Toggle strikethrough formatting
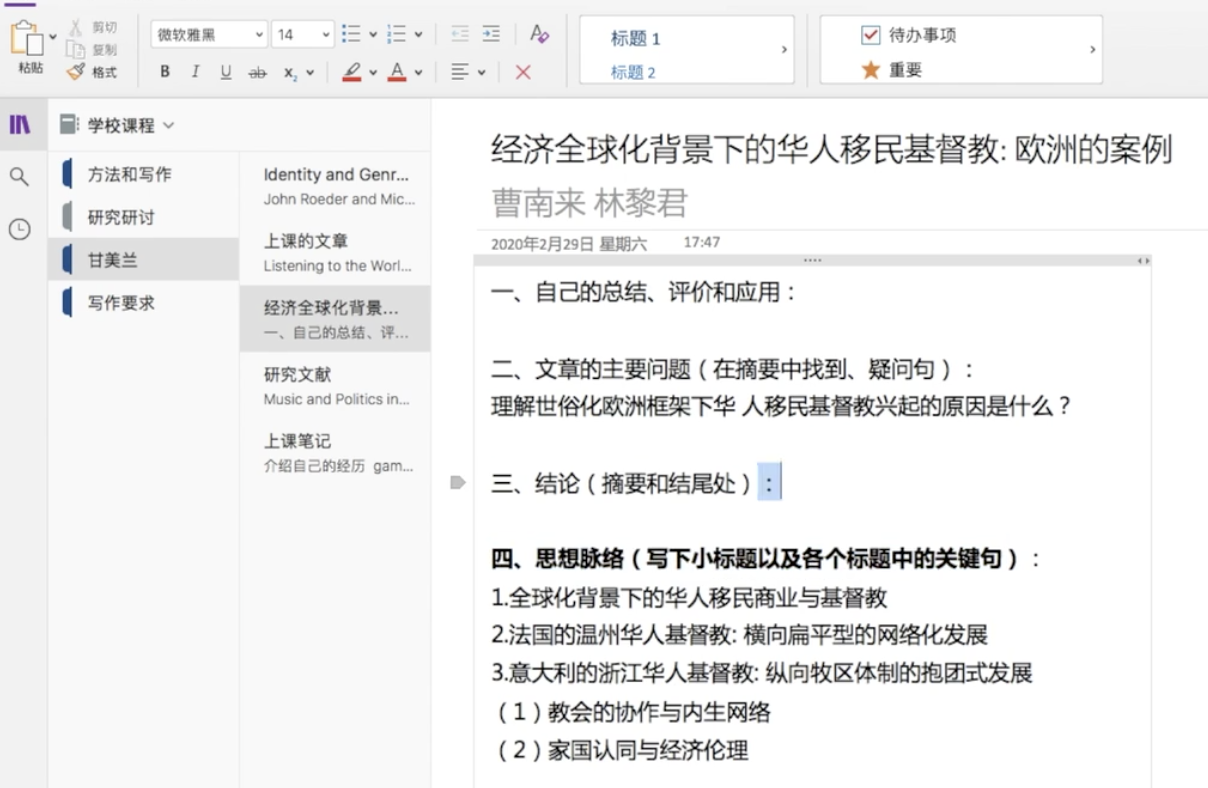 258,72
